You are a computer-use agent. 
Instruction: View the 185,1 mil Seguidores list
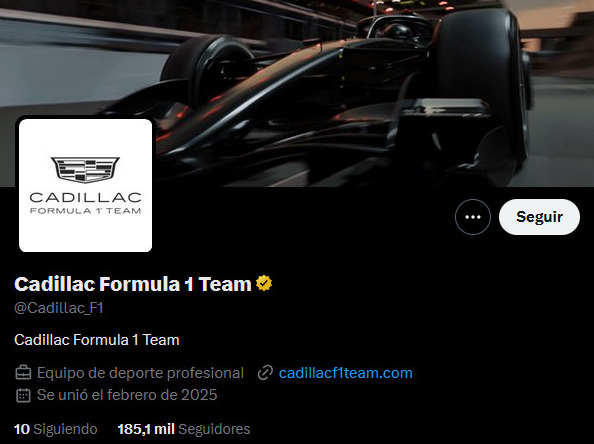point(184,429)
